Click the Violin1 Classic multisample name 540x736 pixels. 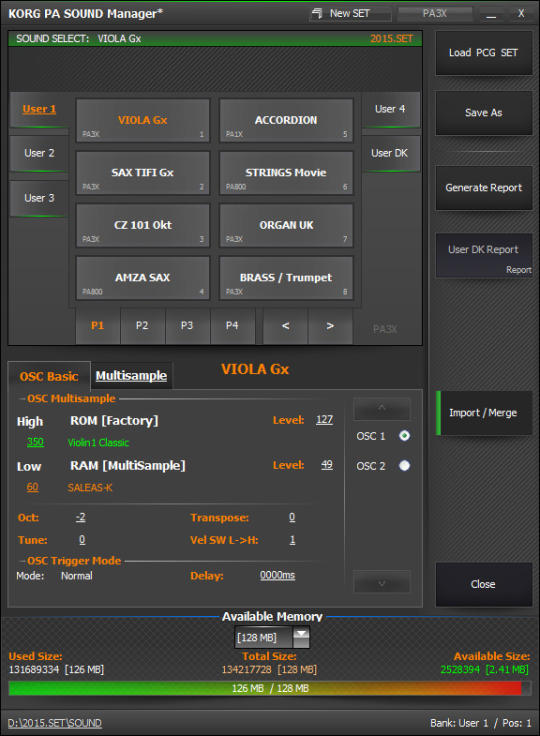(x=98, y=443)
